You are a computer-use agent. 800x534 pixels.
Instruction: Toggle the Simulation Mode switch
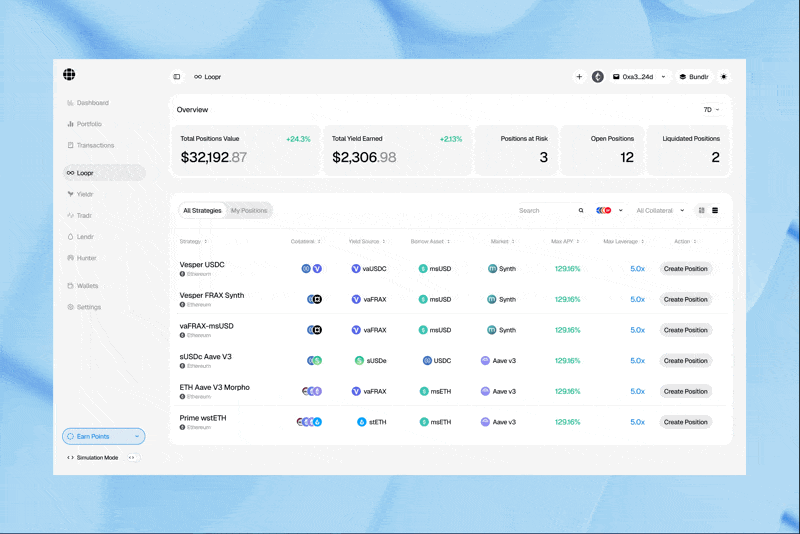132,457
